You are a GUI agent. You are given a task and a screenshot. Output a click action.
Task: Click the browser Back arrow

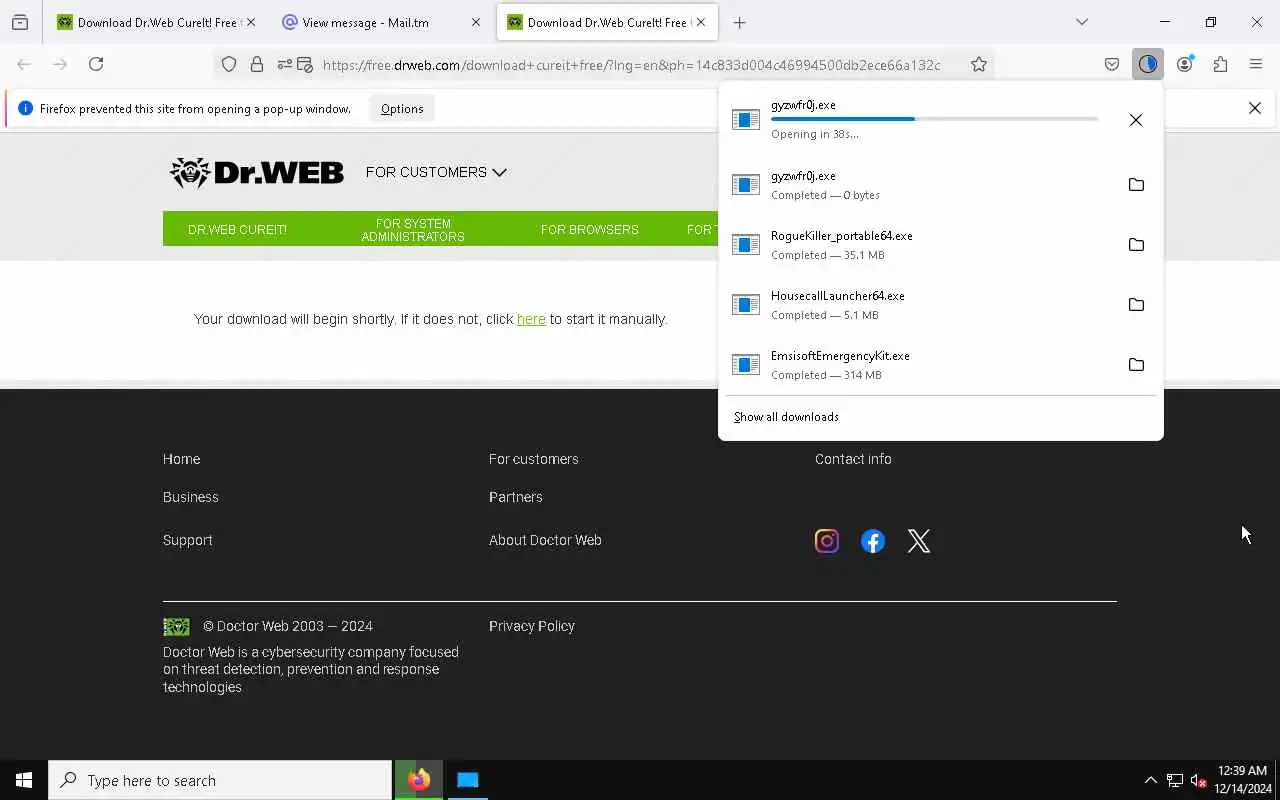(x=24, y=64)
